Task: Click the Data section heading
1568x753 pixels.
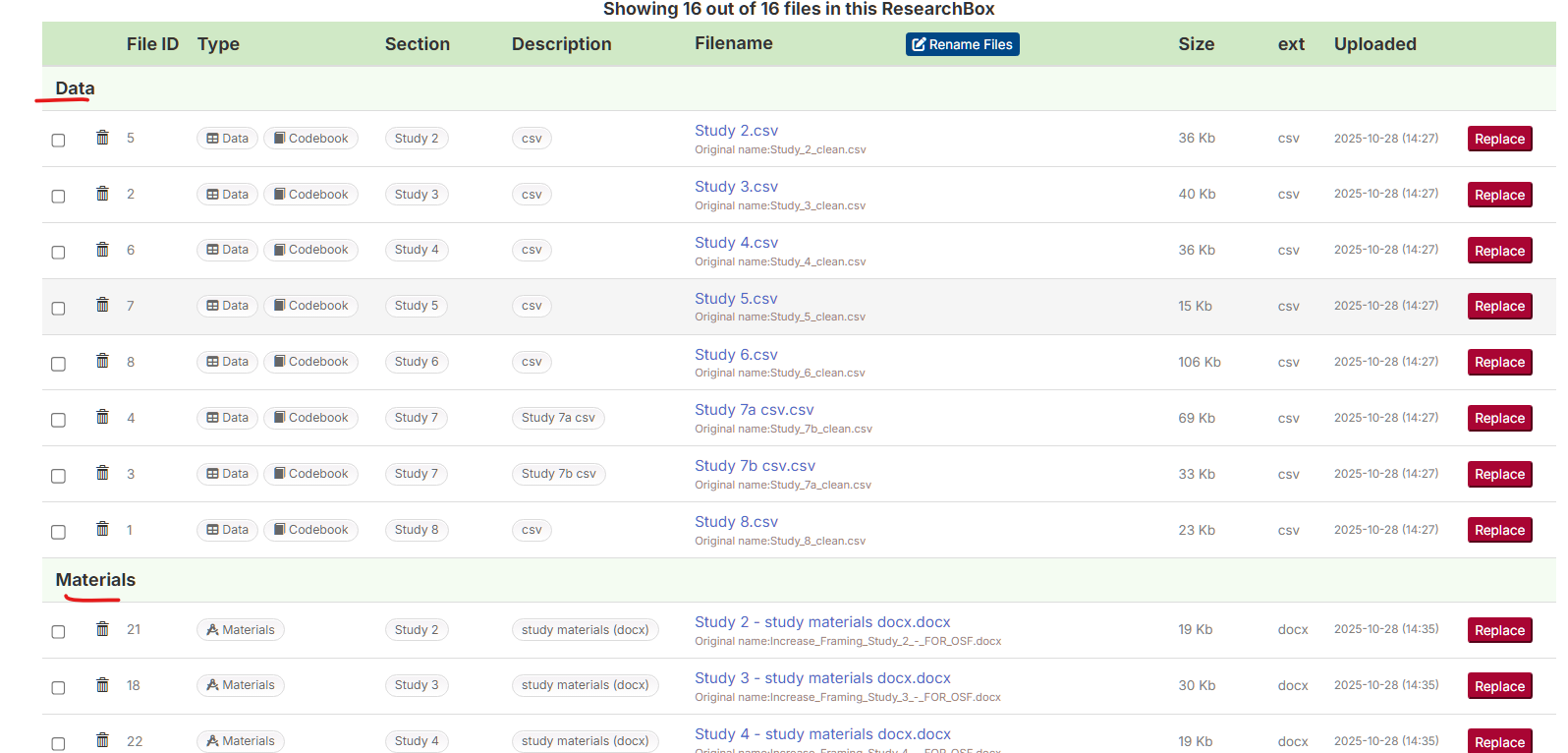Action: 75,88
